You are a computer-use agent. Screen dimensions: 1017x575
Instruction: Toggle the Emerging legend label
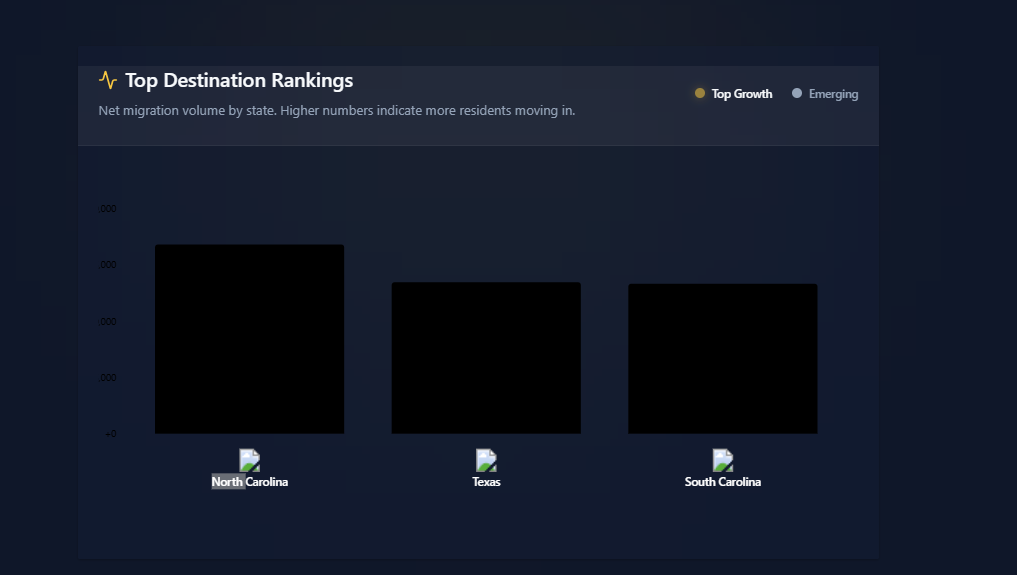[x=833, y=94]
